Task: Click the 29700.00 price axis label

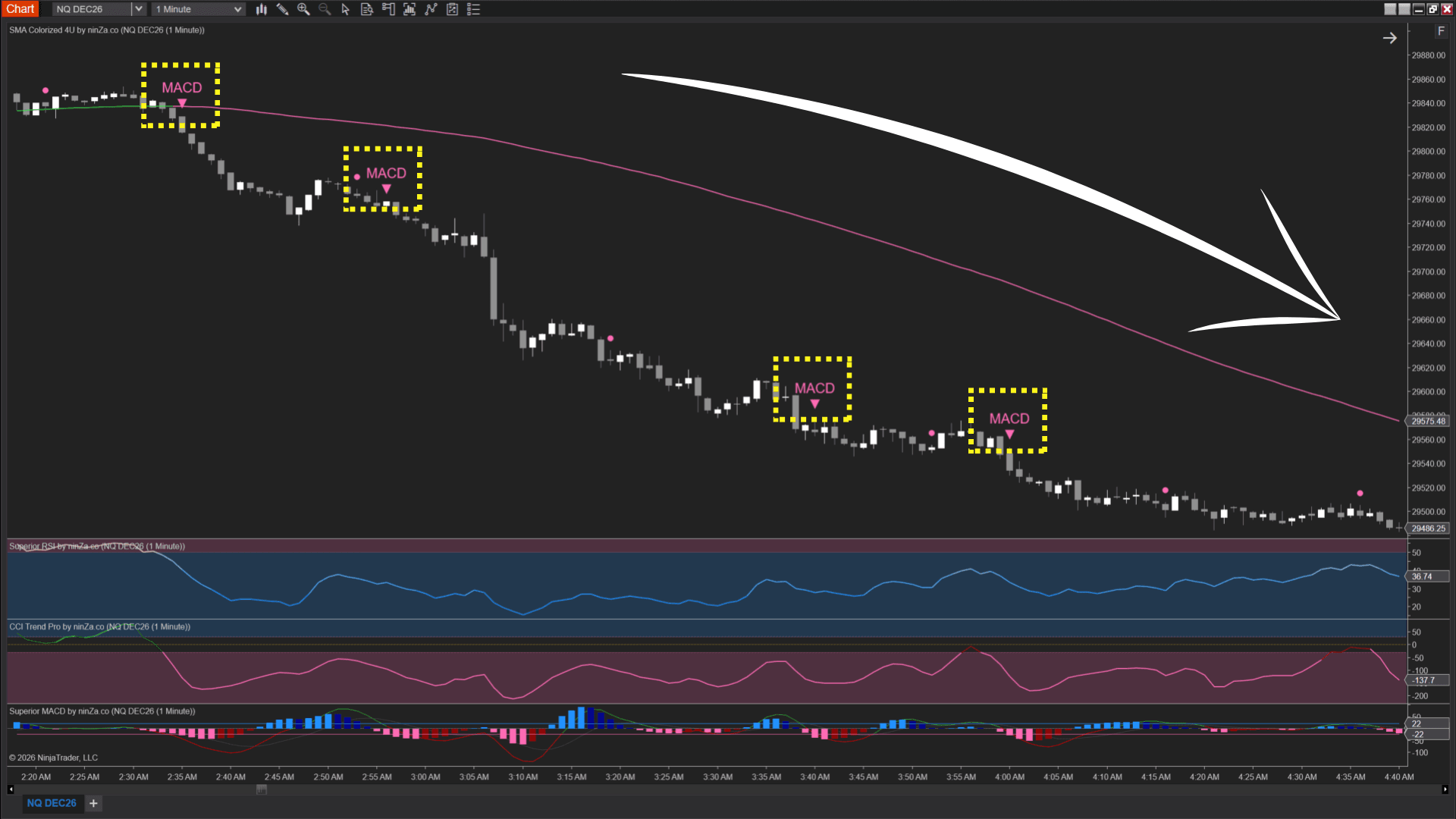Action: click(1428, 271)
